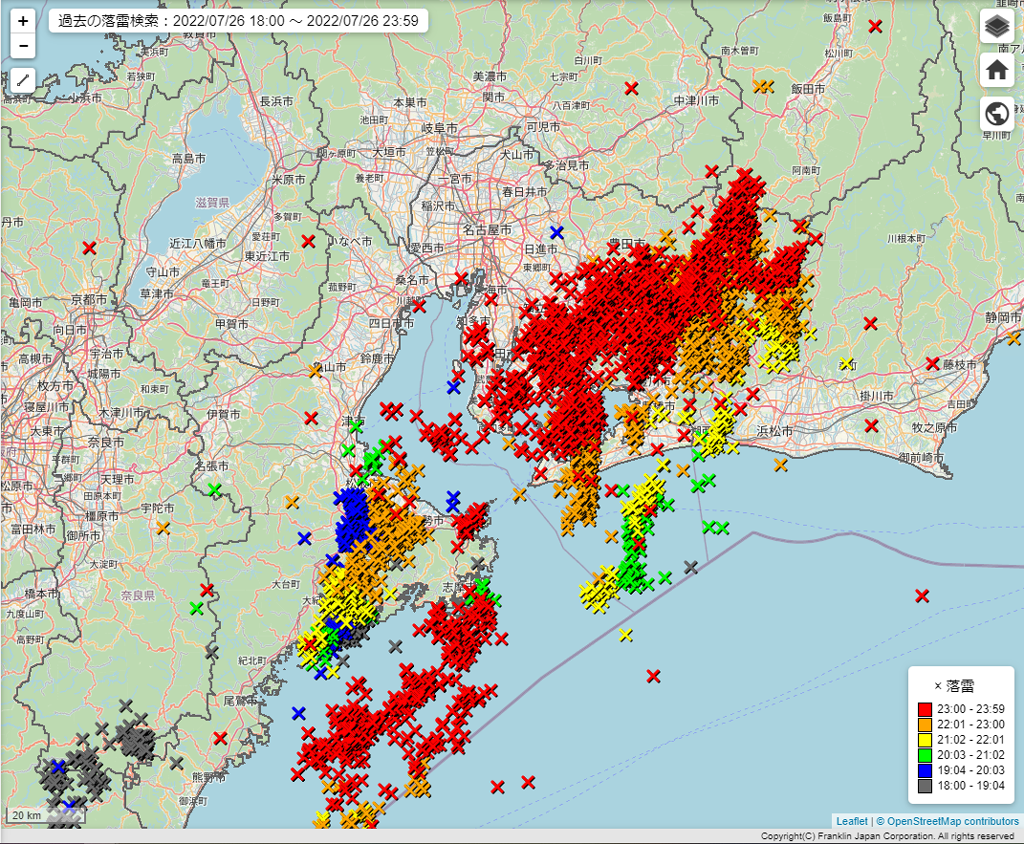Viewport: 1024px width, 844px height.
Task: Open the map layers control
Action: pos(996,26)
